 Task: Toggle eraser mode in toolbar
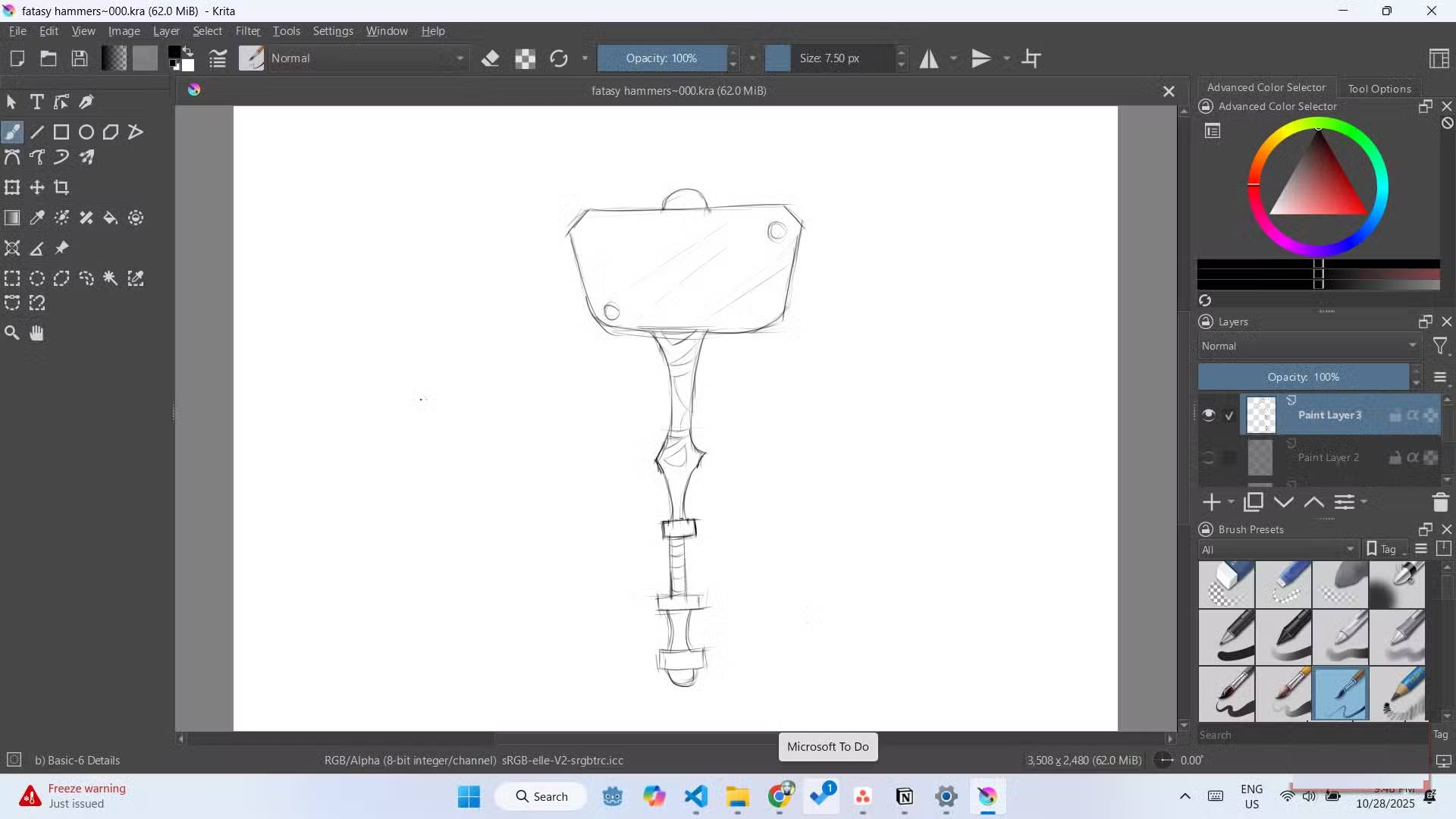491,58
